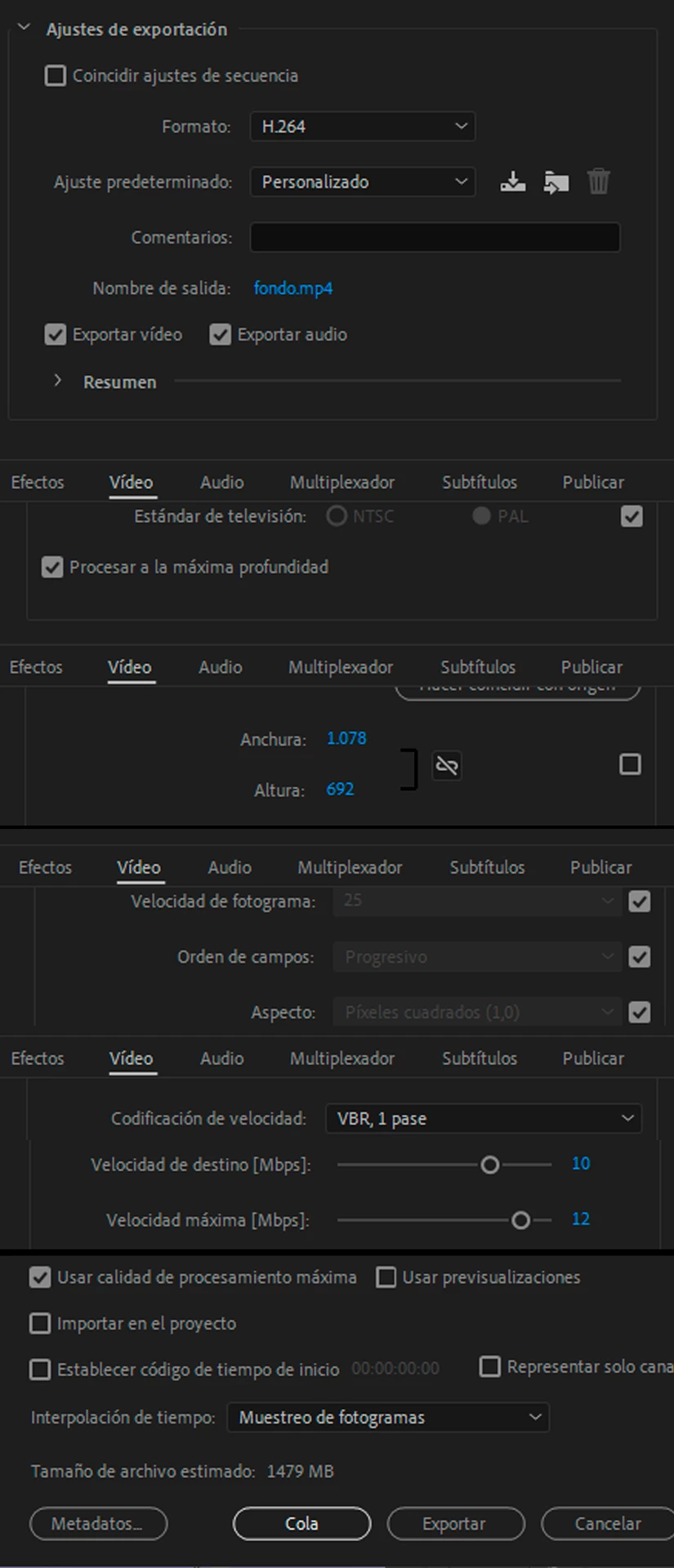674x1568 pixels.
Task: Open the Aspecto Píxeles cuadrados dropdown
Action: (477, 1012)
